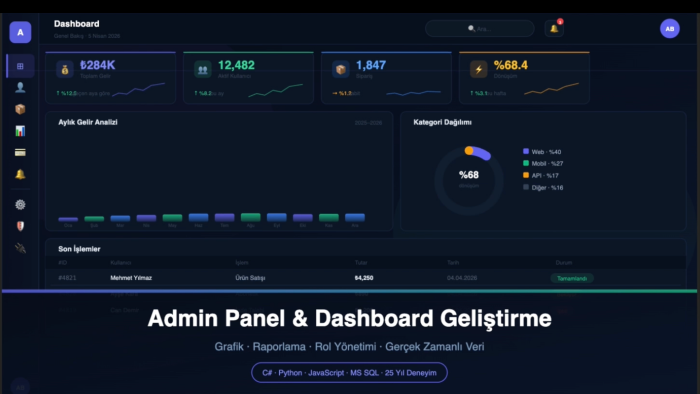Click the Tamamlandı status badge
Viewport: 700px width, 394px height.
(x=572, y=278)
